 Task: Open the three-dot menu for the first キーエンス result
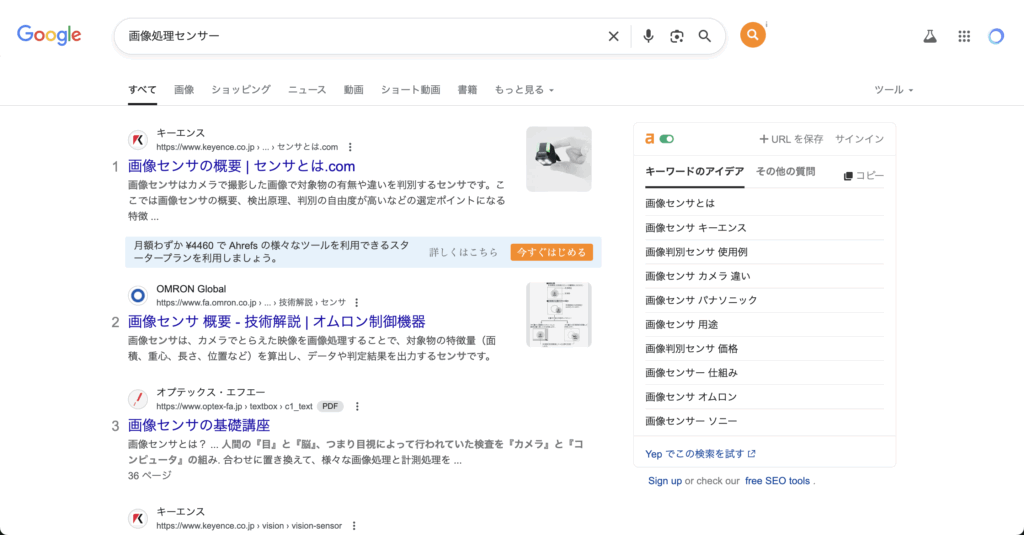350,147
